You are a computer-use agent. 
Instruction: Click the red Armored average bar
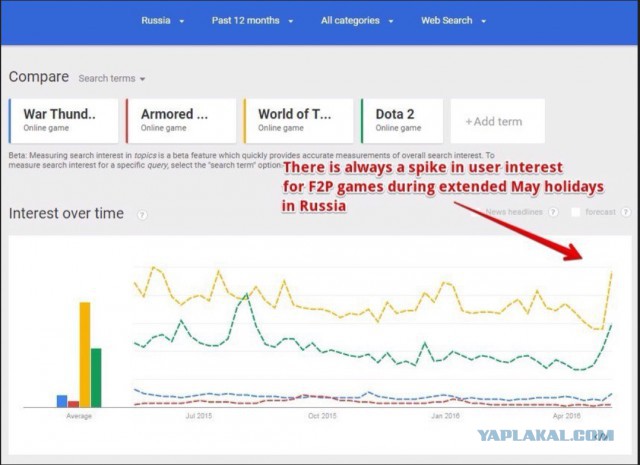point(73,404)
